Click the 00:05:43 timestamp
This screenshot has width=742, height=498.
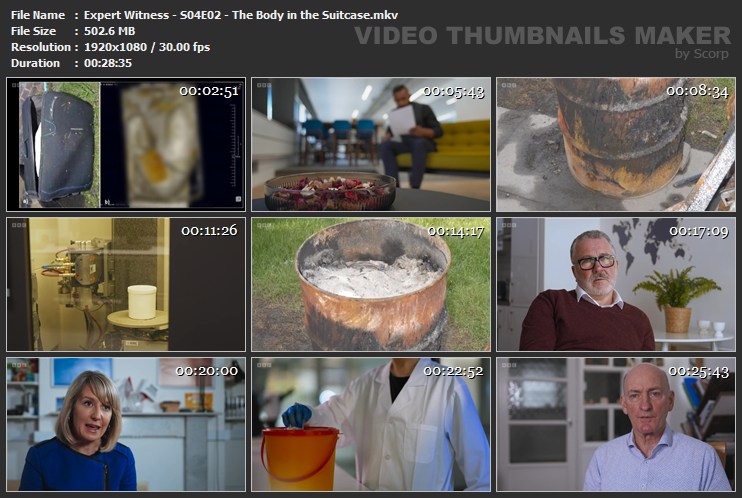click(454, 91)
